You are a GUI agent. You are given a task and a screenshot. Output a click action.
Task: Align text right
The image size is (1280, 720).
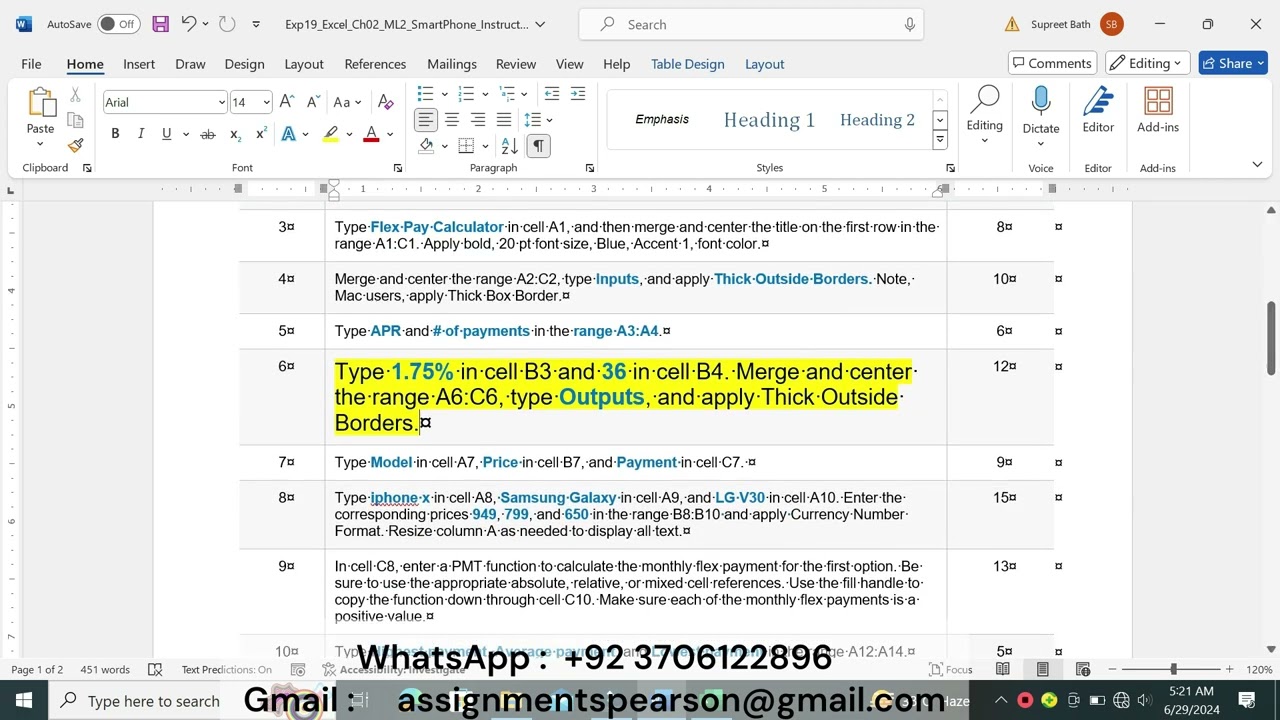(478, 120)
